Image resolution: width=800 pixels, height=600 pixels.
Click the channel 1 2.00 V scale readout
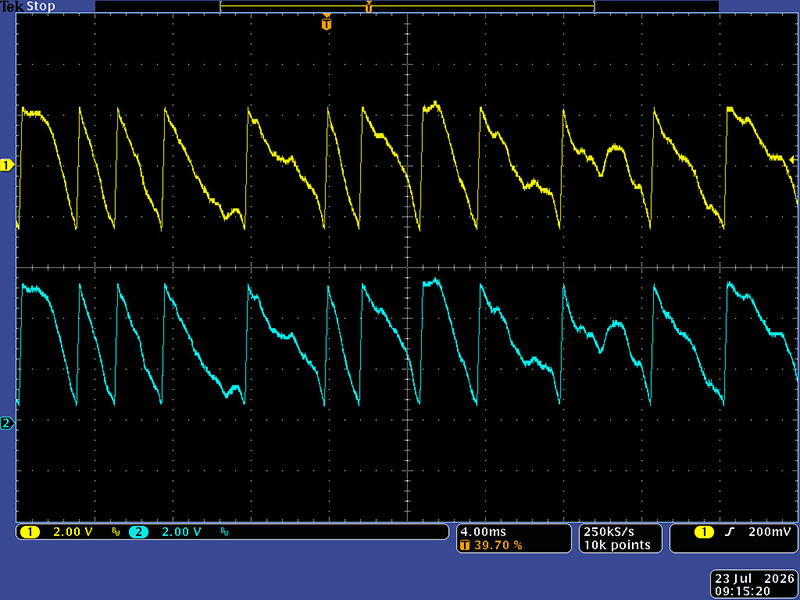[x=73, y=532]
